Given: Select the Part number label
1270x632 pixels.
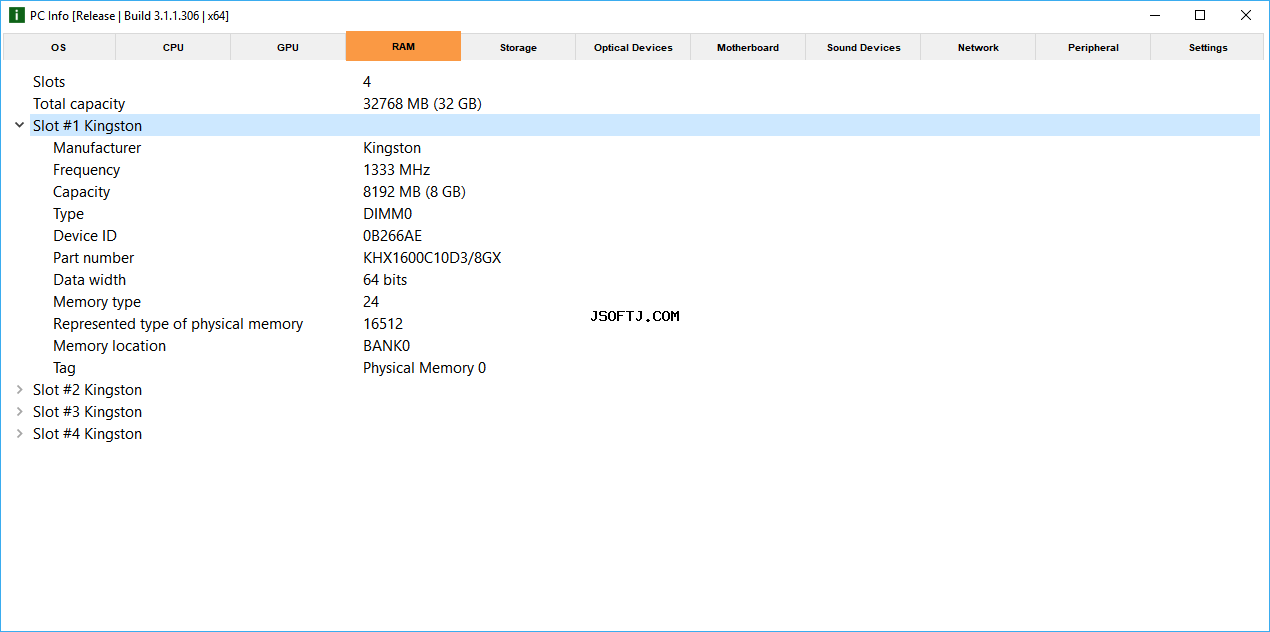Looking at the screenshot, I should pyautogui.click(x=93, y=258).
